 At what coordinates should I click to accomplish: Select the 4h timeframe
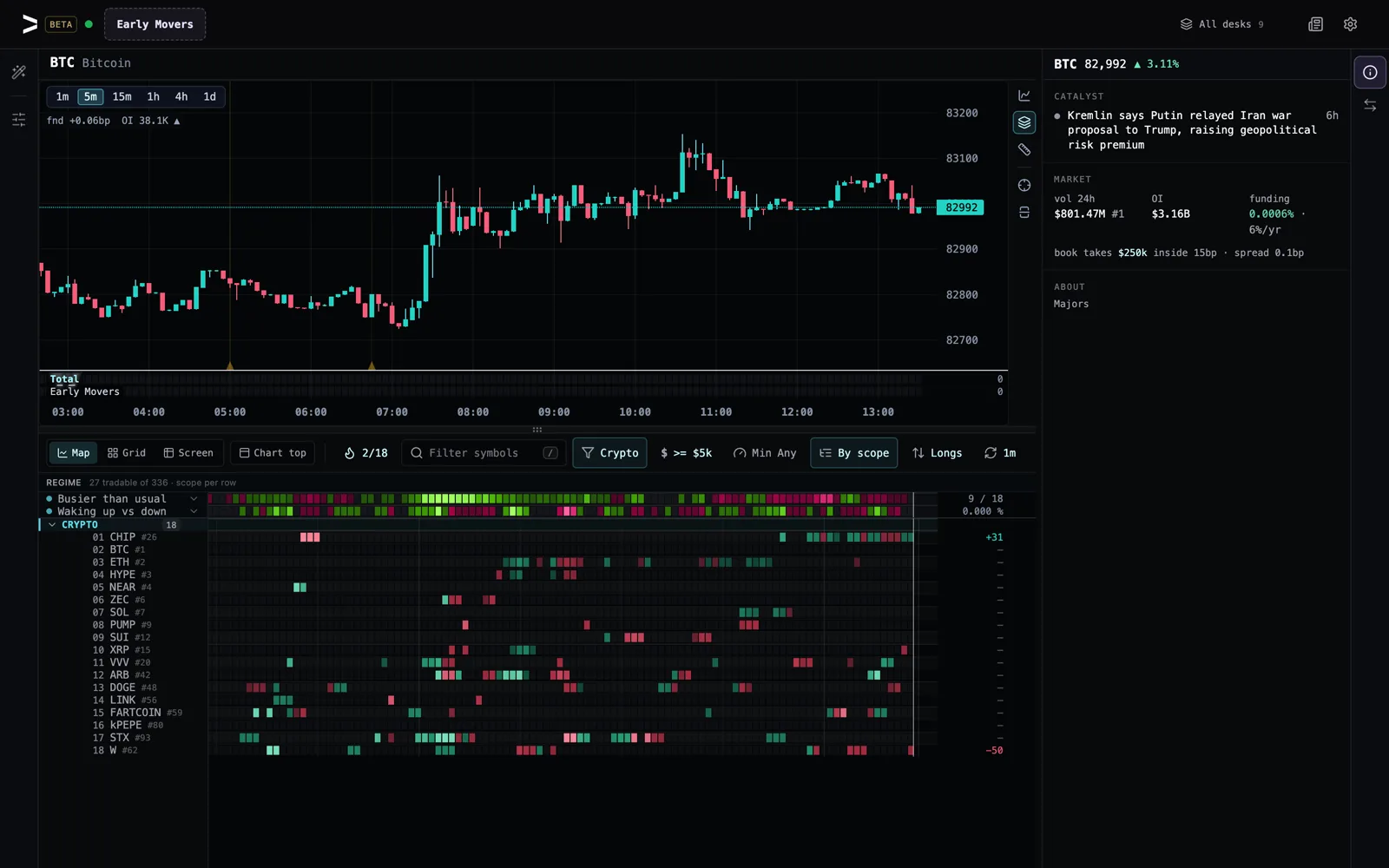tap(181, 96)
